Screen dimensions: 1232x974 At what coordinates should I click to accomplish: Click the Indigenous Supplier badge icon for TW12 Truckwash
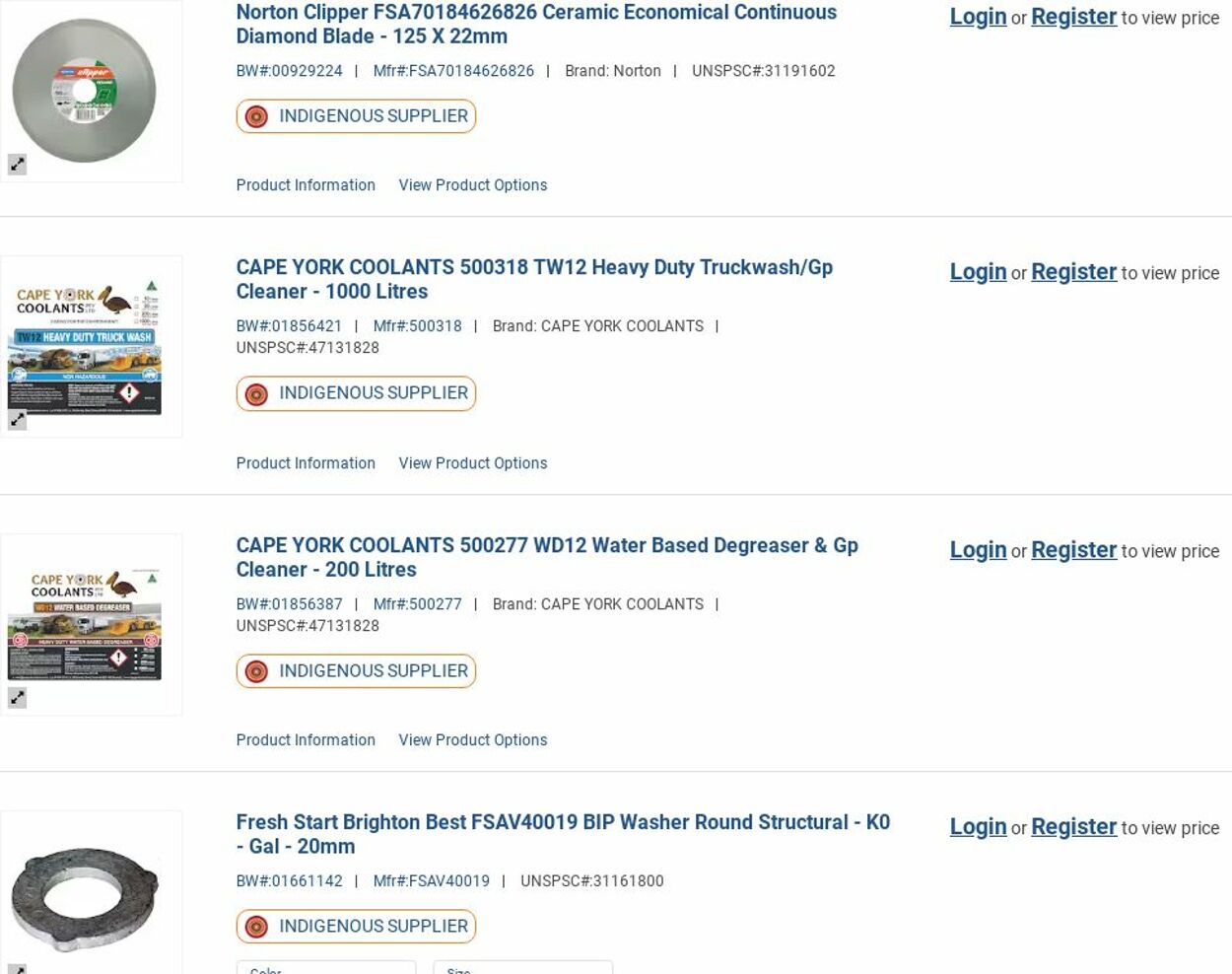(x=256, y=394)
